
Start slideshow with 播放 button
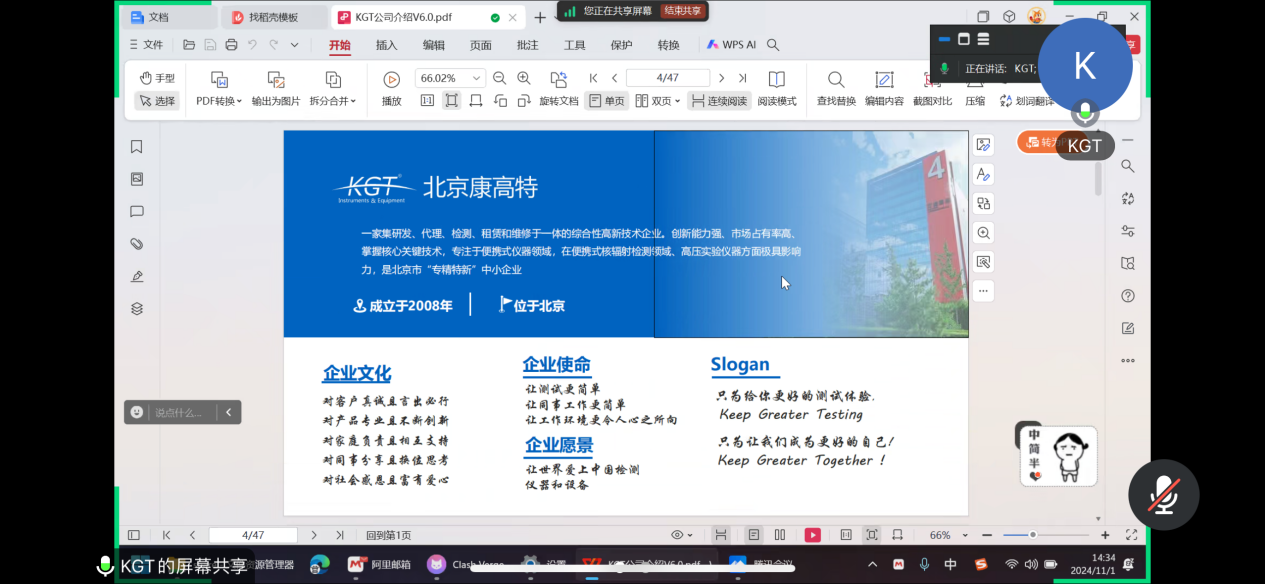(x=392, y=89)
